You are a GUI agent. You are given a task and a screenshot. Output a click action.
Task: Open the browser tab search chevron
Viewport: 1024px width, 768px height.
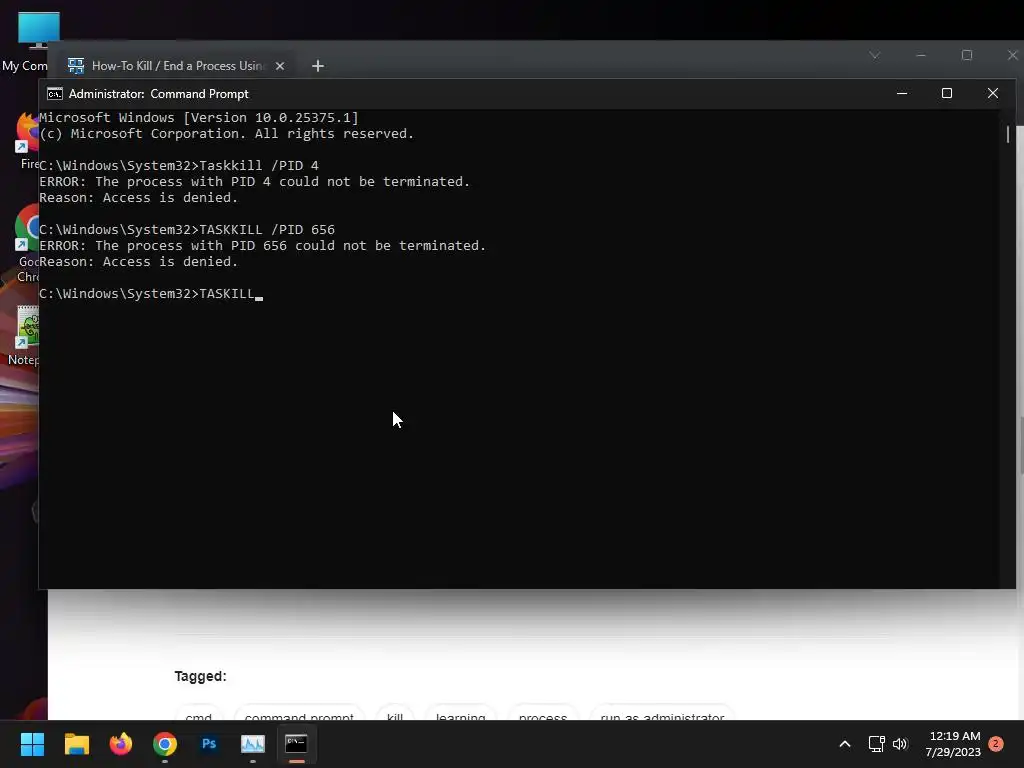(874, 56)
